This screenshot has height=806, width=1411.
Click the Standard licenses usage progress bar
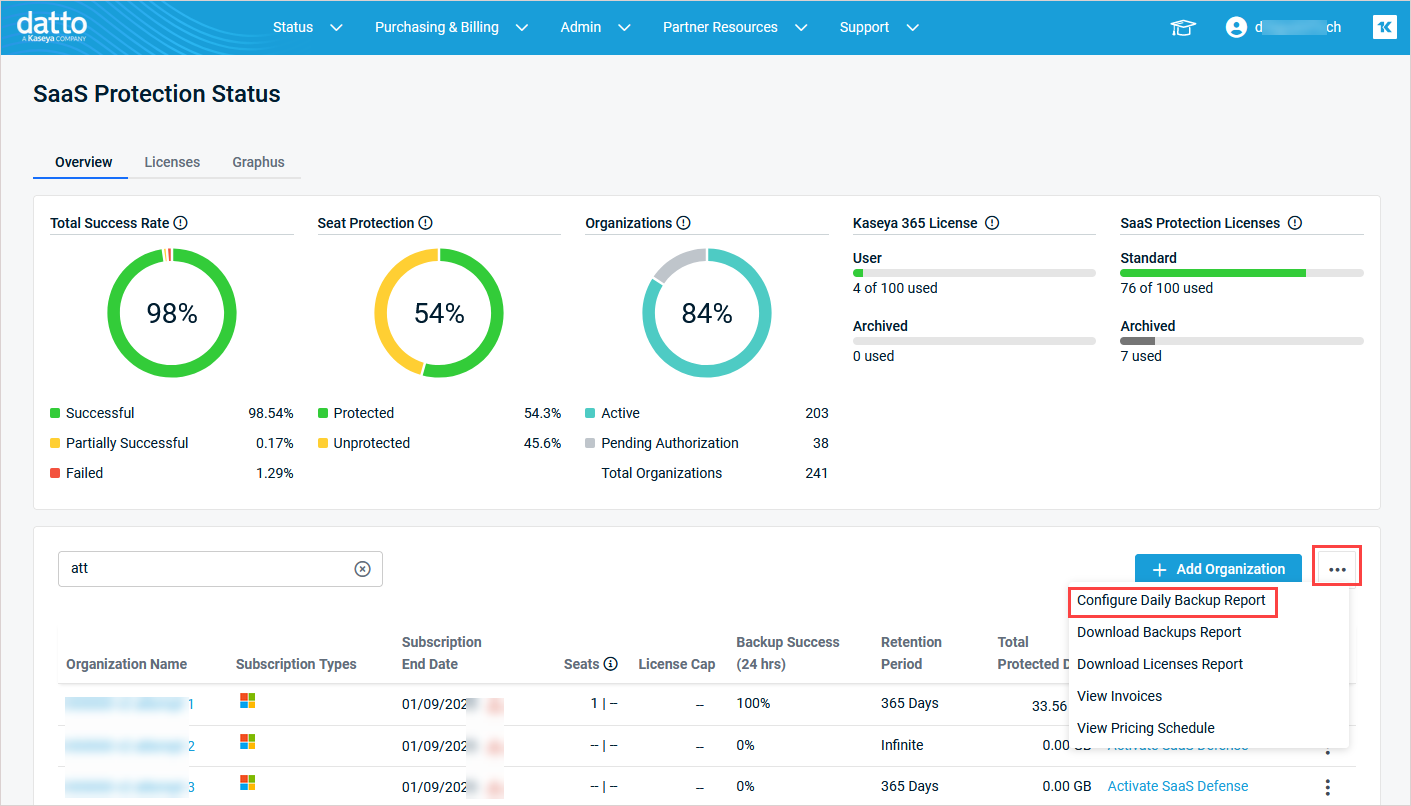click(x=1240, y=272)
